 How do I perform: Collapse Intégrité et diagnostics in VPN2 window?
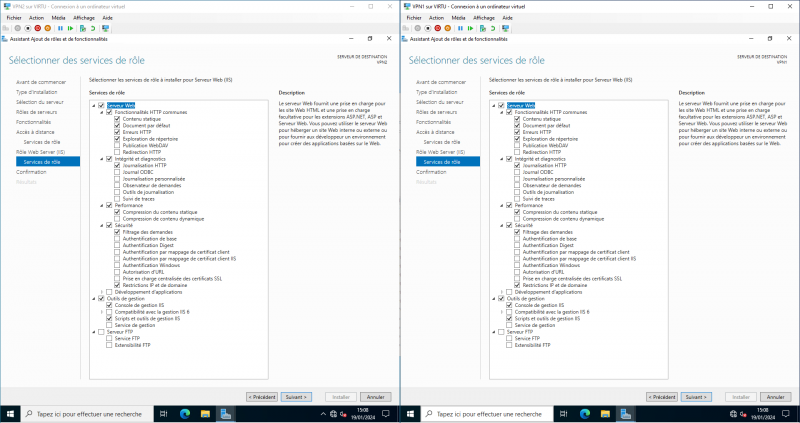point(102,159)
